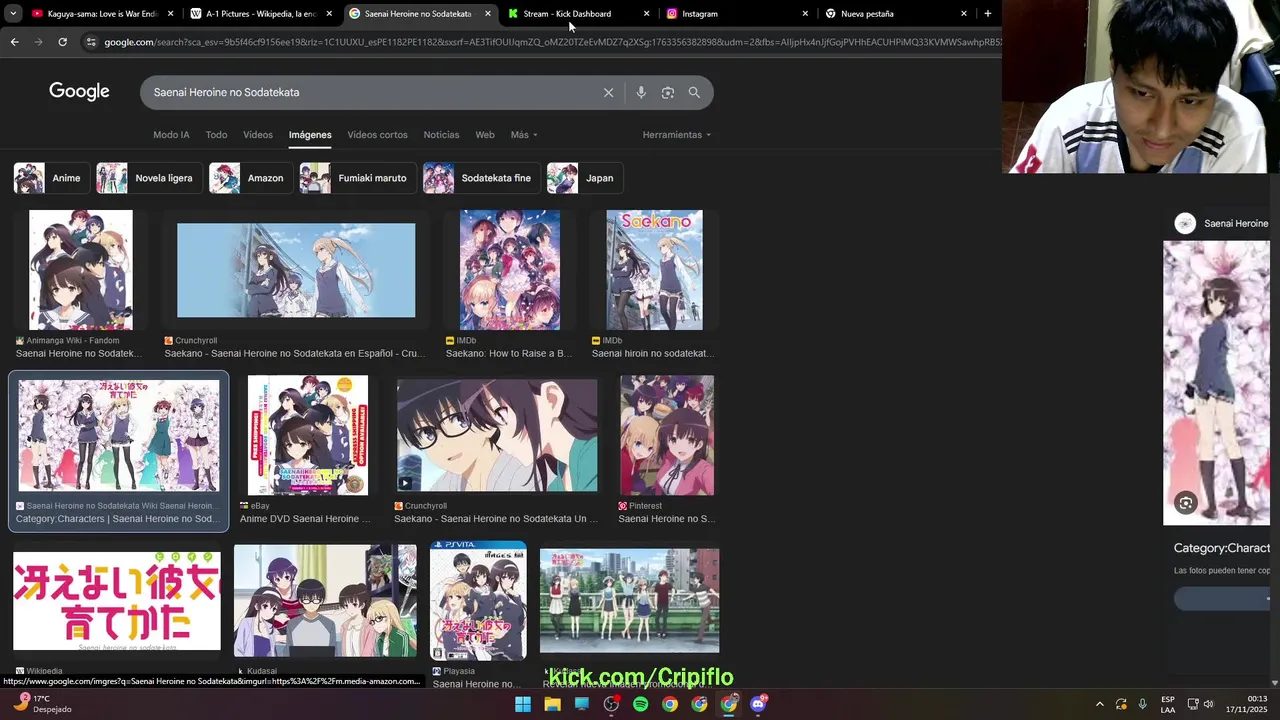Select the Web results tab
The image size is (1280, 720).
(x=485, y=135)
